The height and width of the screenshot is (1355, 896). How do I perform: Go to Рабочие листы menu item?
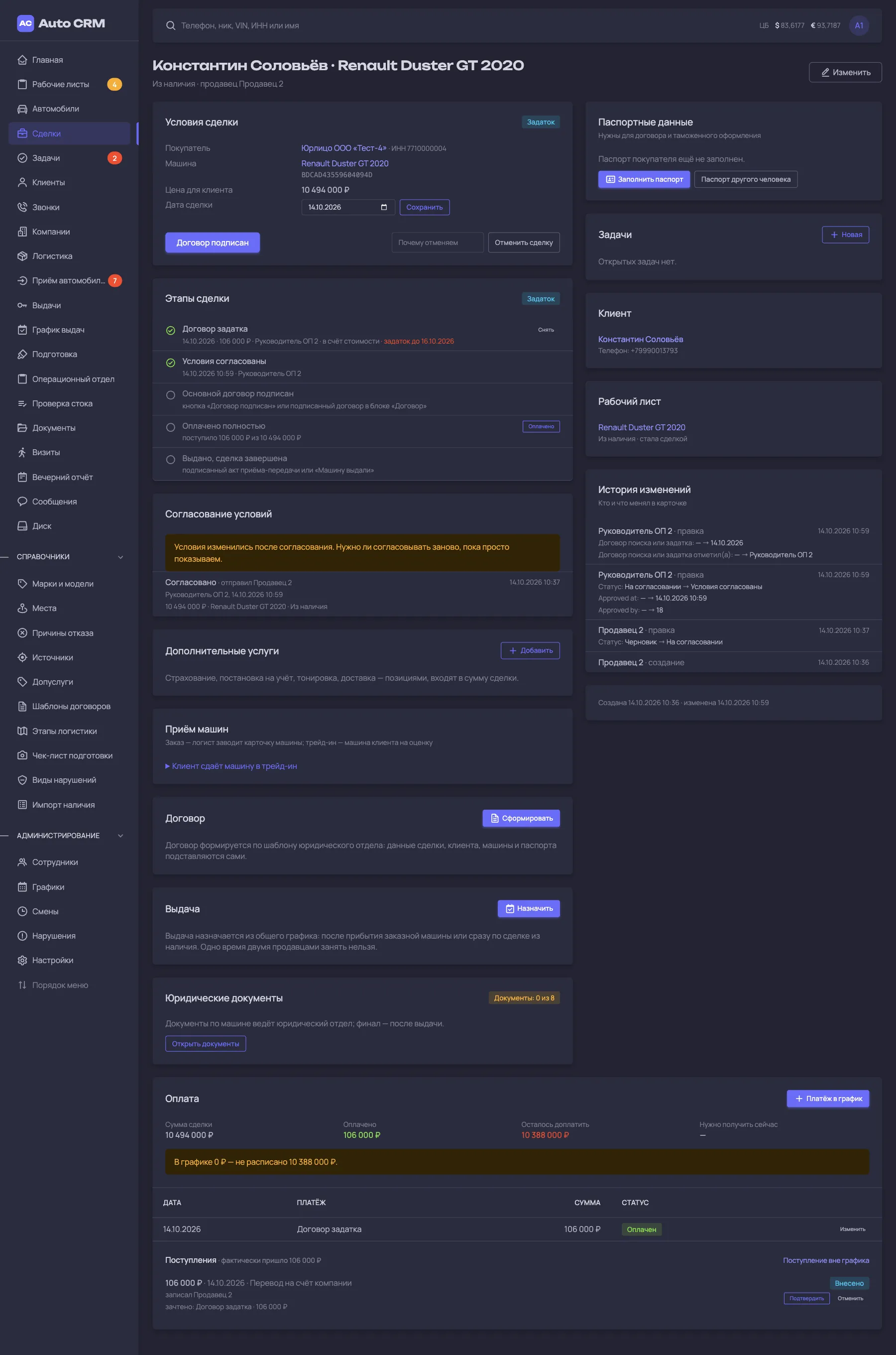[69, 84]
